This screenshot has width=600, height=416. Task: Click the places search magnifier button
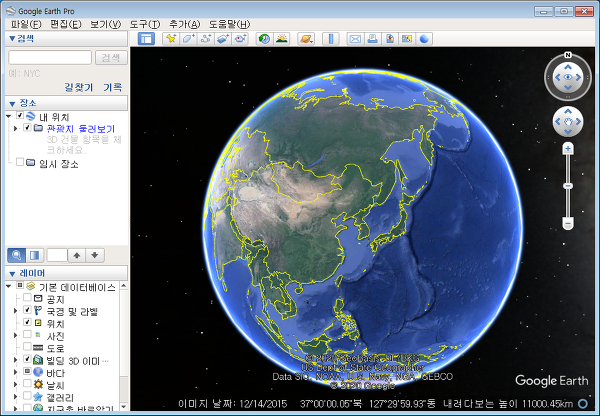[16, 255]
